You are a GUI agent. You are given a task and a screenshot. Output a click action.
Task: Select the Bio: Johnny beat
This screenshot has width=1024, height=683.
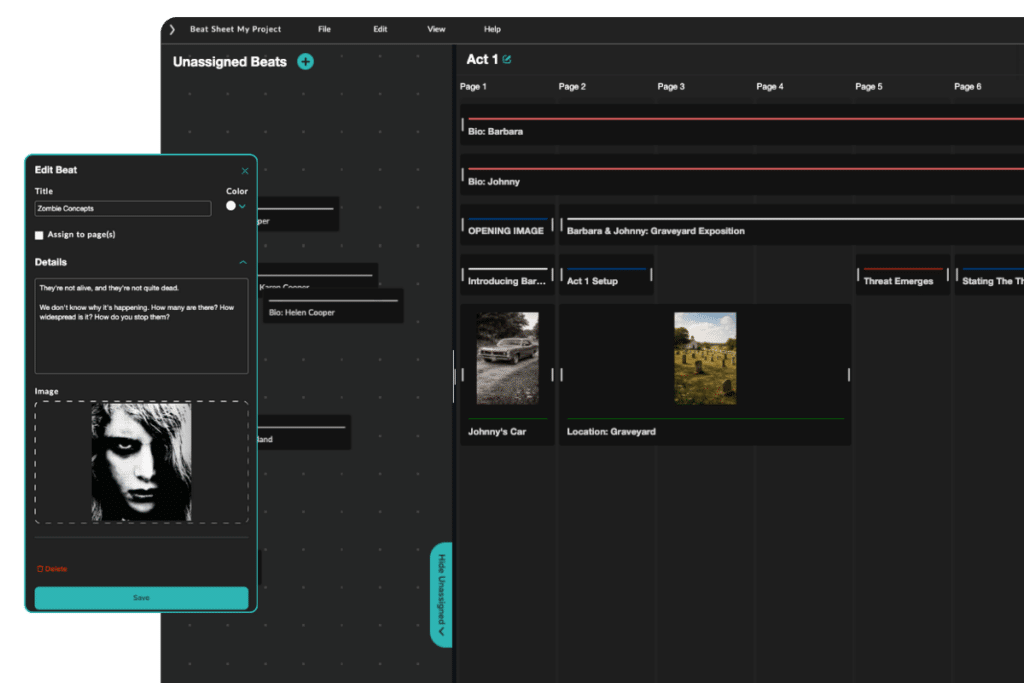(742, 174)
